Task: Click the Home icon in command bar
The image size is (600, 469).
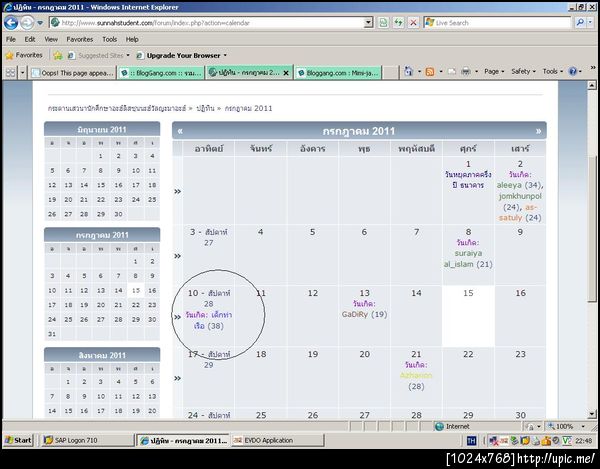Action: (x=409, y=71)
